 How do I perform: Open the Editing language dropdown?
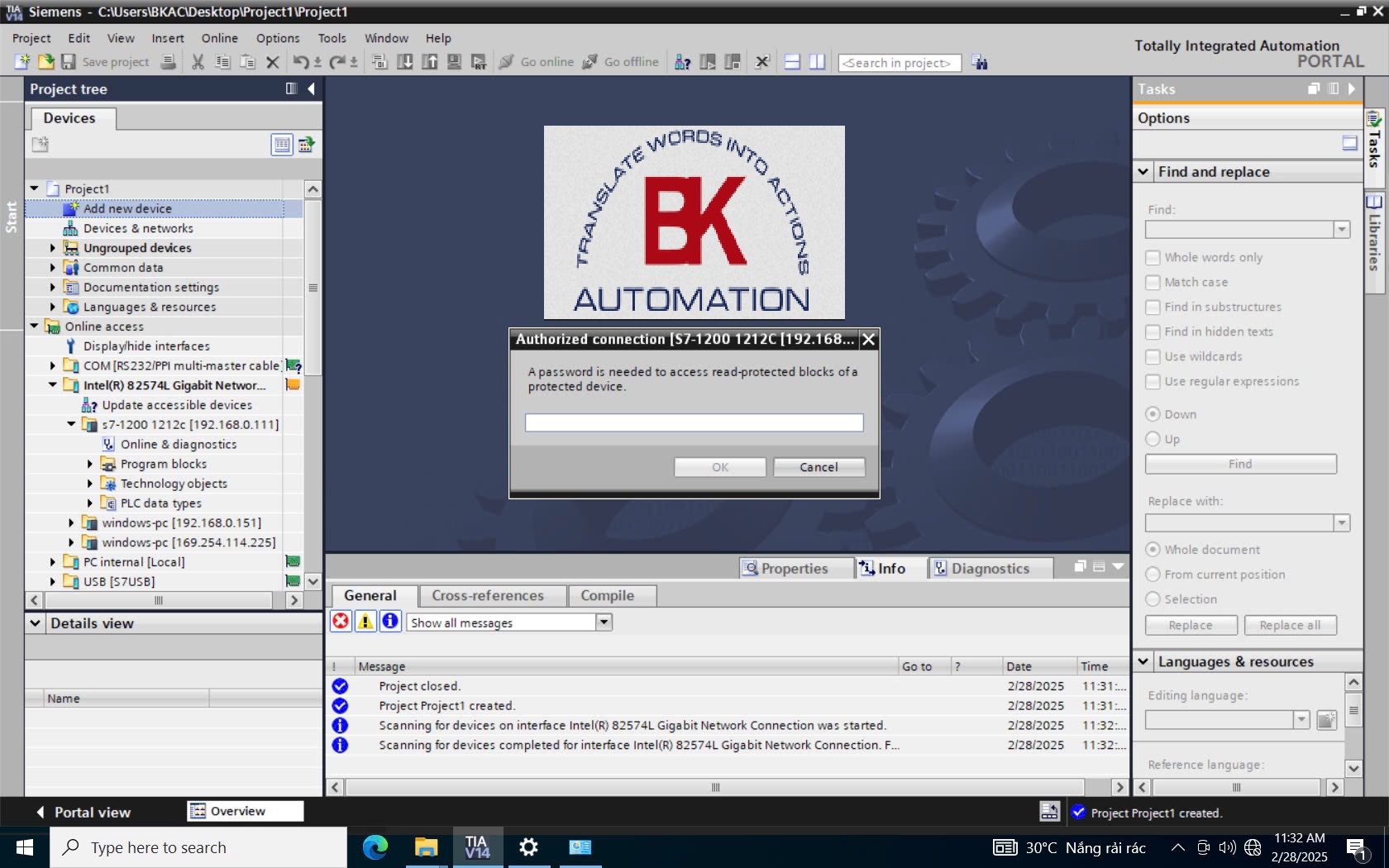1301,720
